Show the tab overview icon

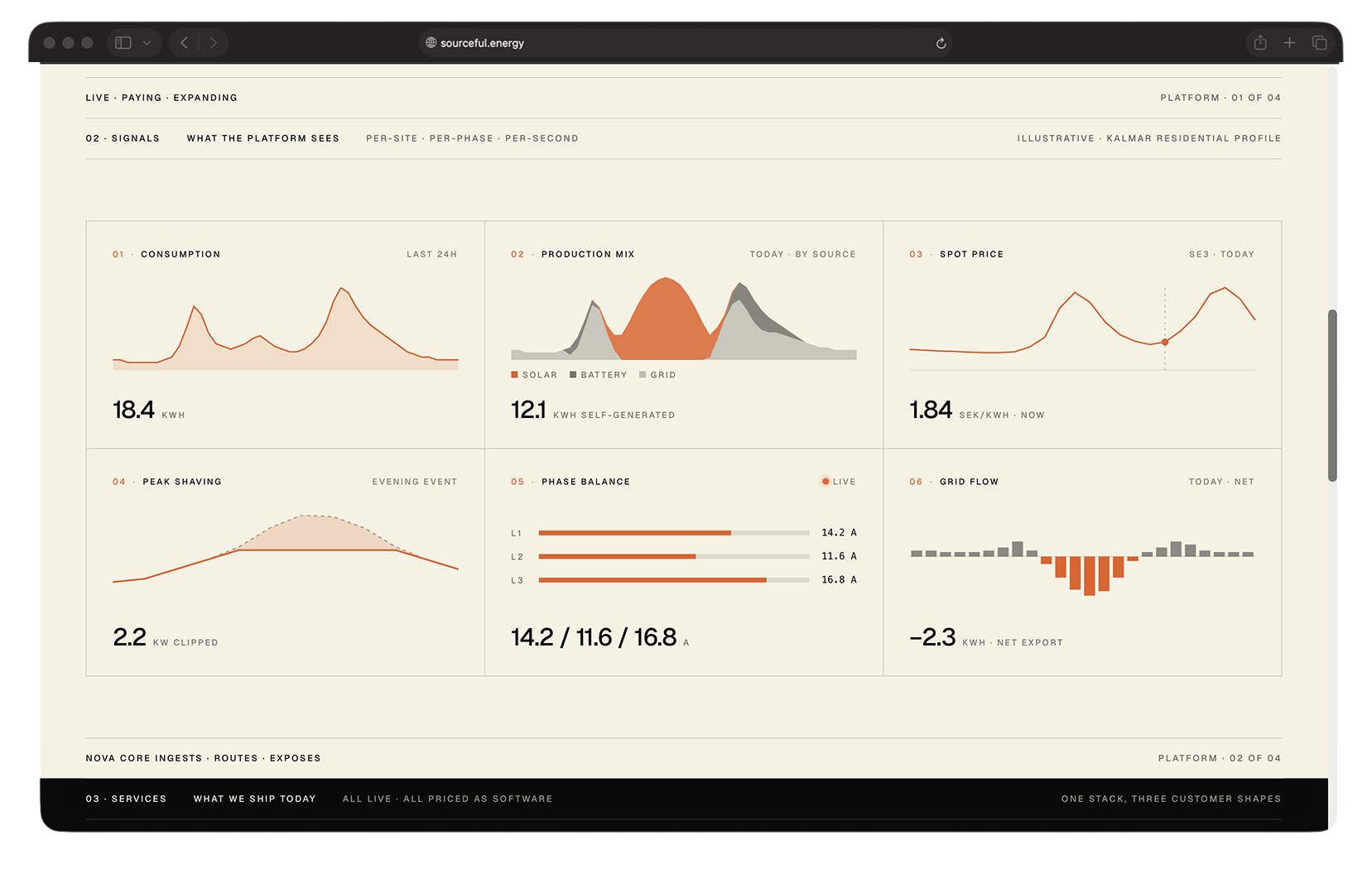pyautogui.click(x=1320, y=42)
